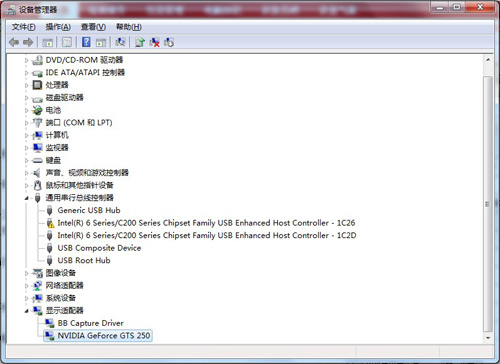This screenshot has width=500, height=364.
Task: Collapse the 显示适配器 display adapters node
Action: [26, 311]
